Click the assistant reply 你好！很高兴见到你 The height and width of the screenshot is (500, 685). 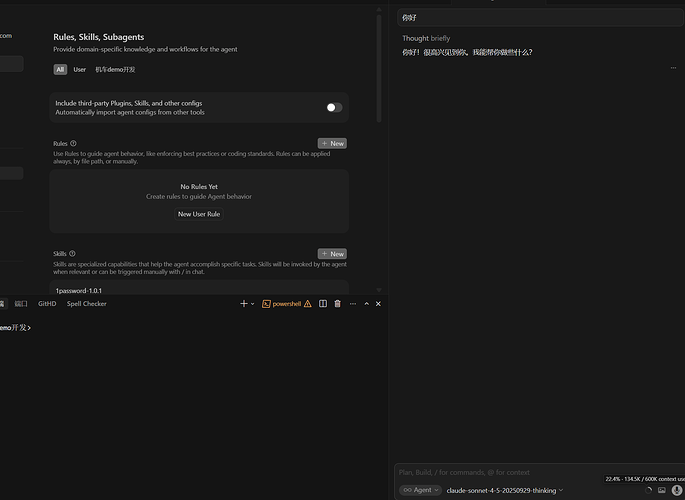467,52
